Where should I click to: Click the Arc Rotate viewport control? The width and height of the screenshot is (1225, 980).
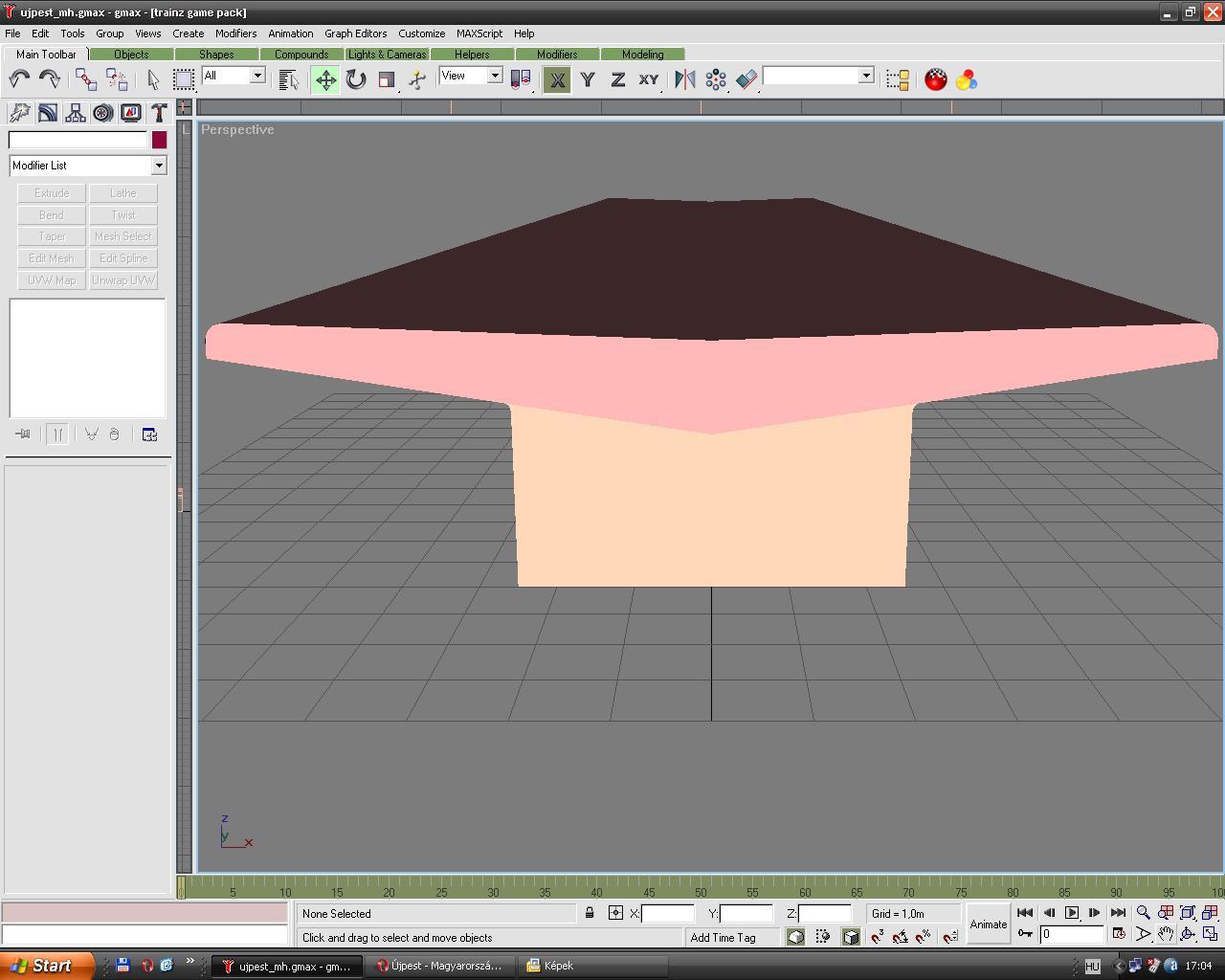click(x=1188, y=934)
